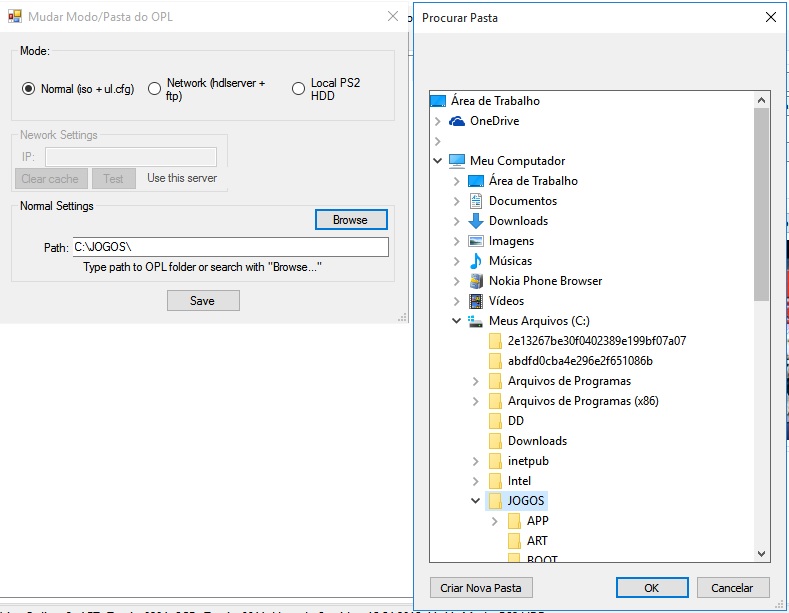Click the Vídeos film icon

476,301
